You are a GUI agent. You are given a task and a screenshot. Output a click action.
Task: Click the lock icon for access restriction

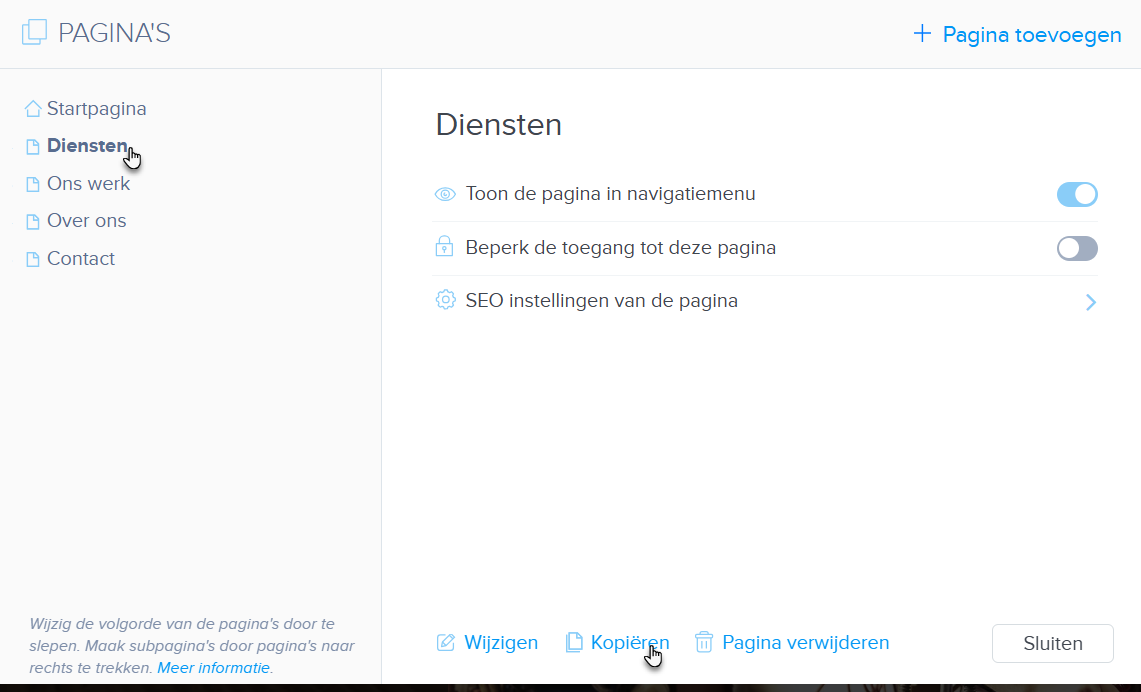coord(445,247)
